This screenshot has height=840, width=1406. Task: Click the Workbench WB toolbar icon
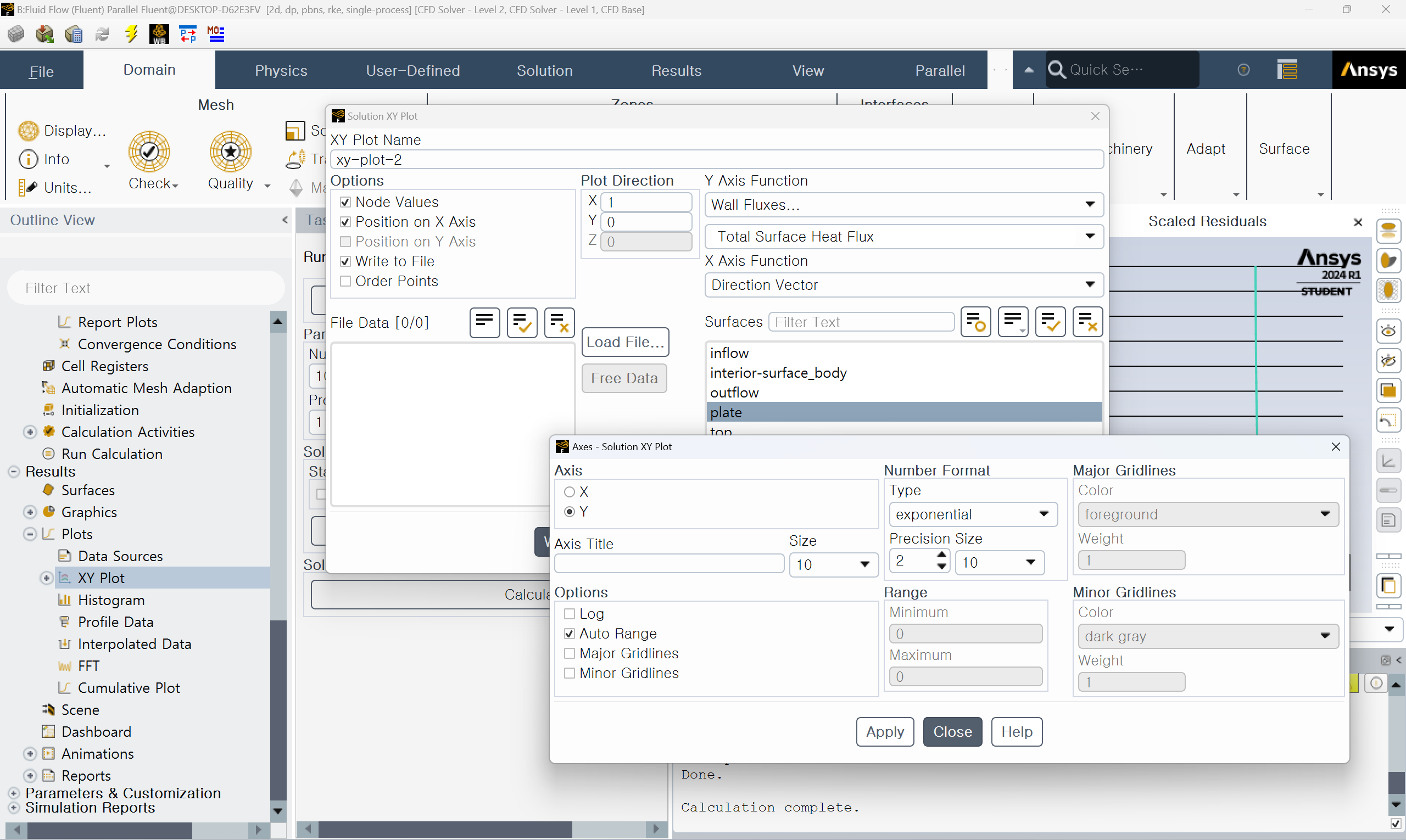pyautogui.click(x=159, y=34)
